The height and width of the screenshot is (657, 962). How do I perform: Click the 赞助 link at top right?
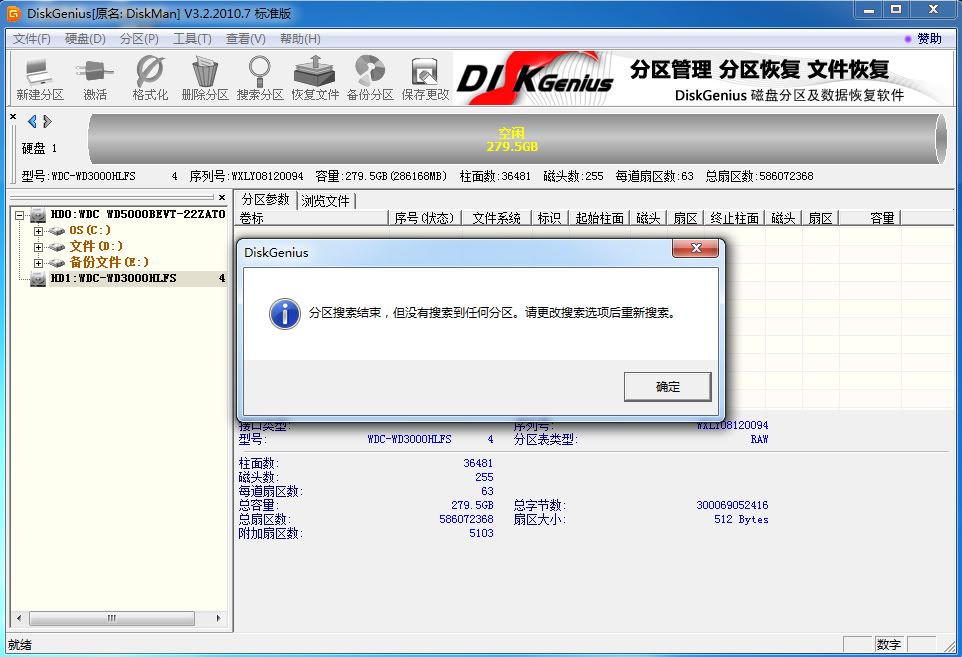(x=929, y=39)
